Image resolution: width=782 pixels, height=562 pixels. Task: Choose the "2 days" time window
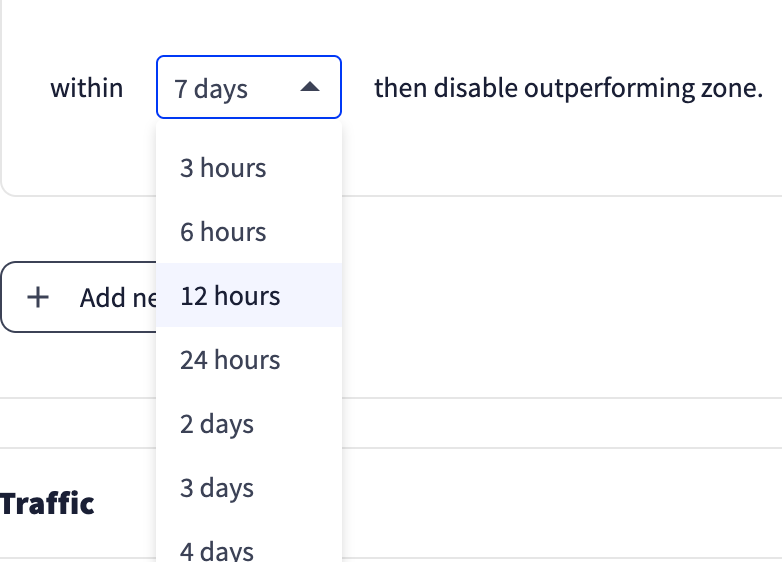tap(217, 424)
